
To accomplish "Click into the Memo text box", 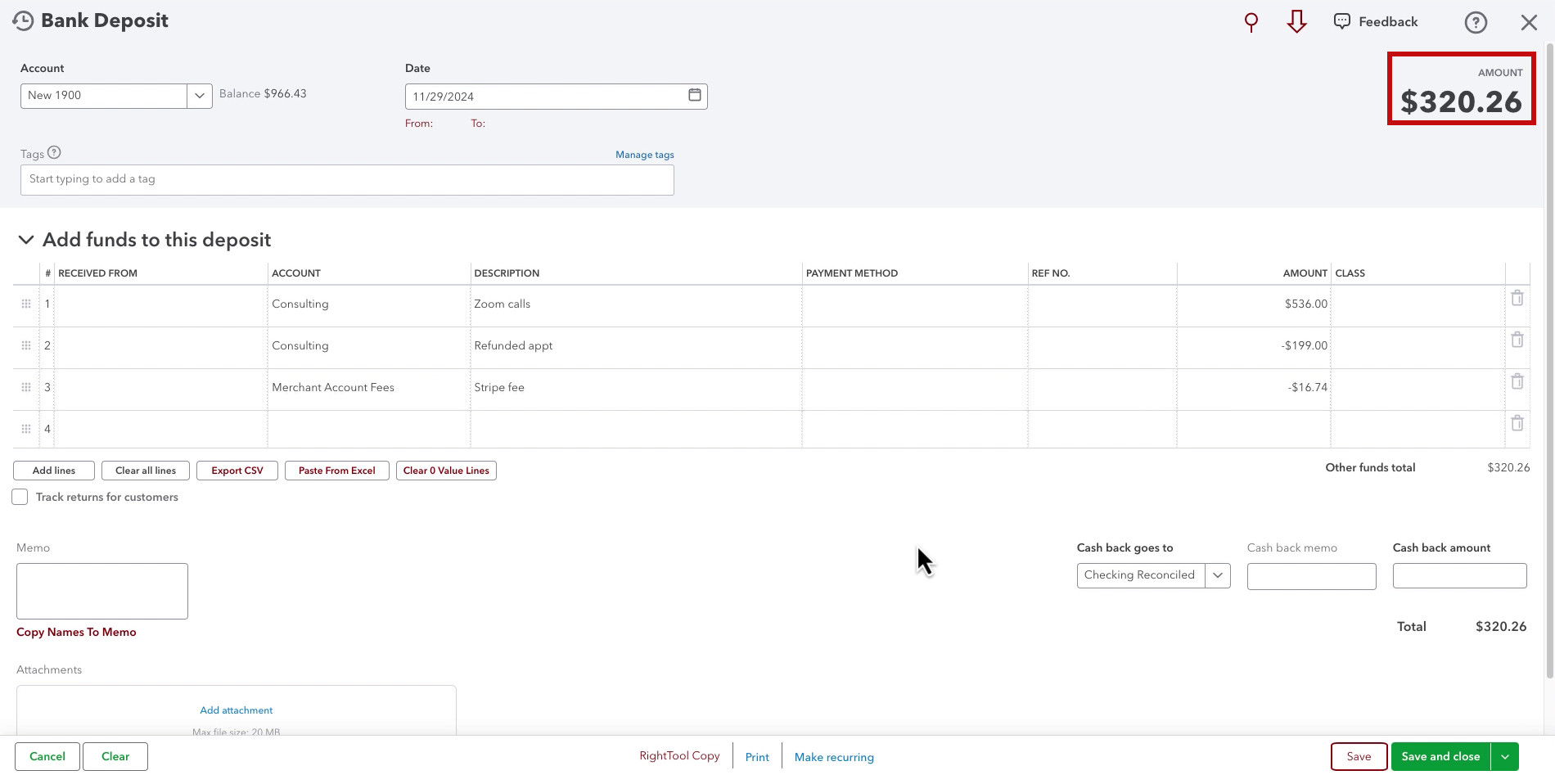I will [102, 591].
